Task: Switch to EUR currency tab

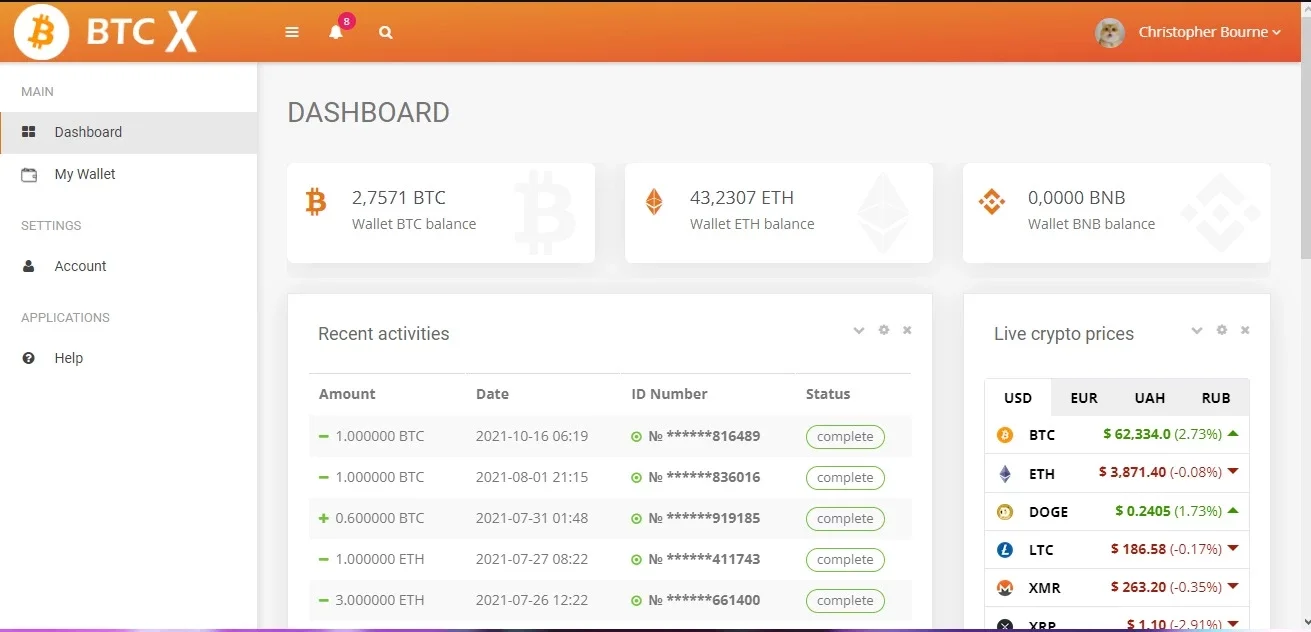Action: (1084, 398)
